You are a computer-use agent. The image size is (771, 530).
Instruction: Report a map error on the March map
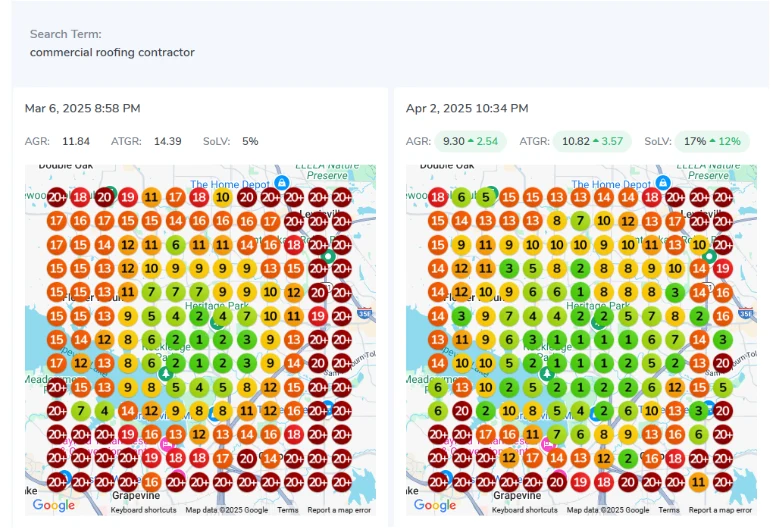point(340,510)
